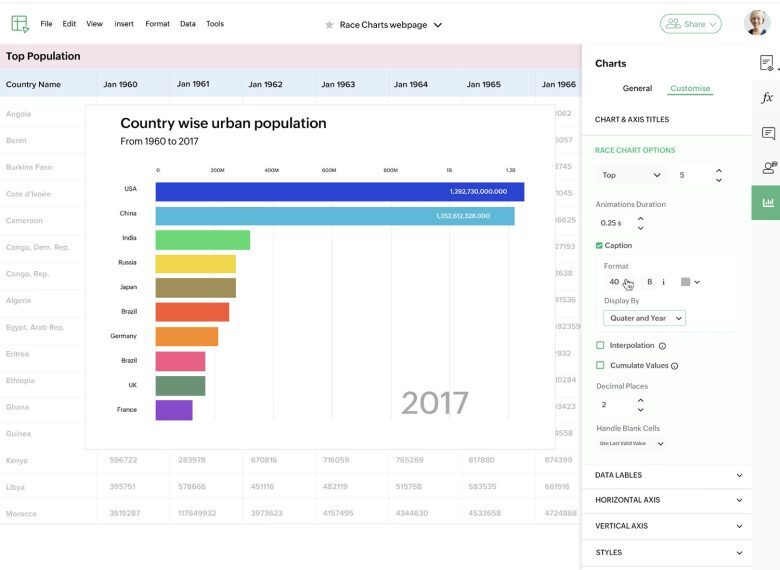Image resolution: width=780 pixels, height=570 pixels.
Task: Decrease Decimal Places value
Action: point(641,410)
